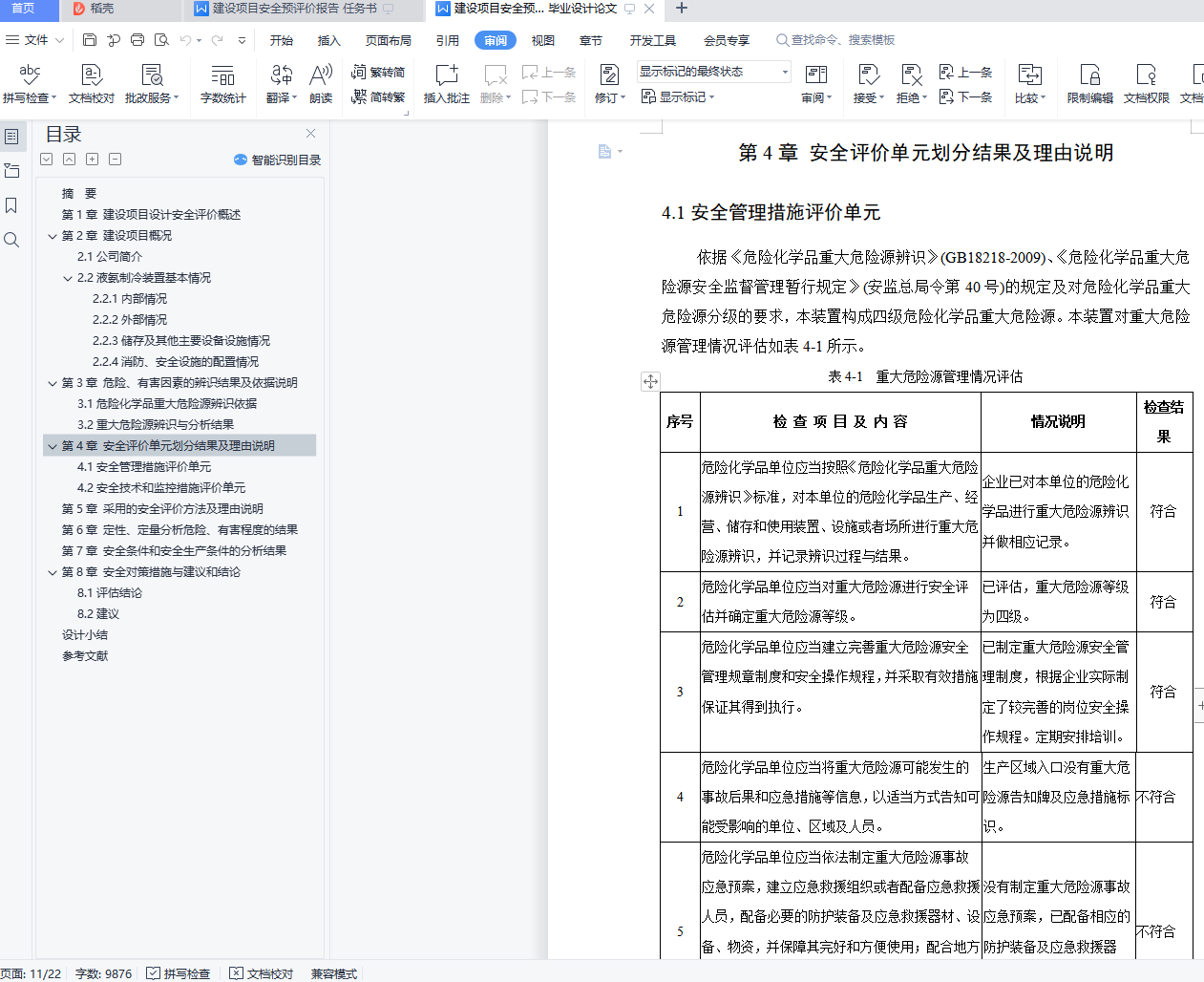Click new tab plus button
1204x982 pixels.
pos(682,9)
